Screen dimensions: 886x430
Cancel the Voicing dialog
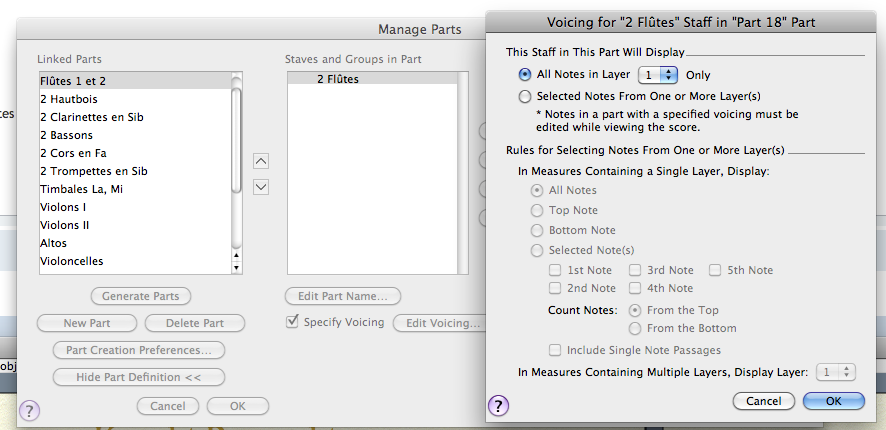coord(764,401)
